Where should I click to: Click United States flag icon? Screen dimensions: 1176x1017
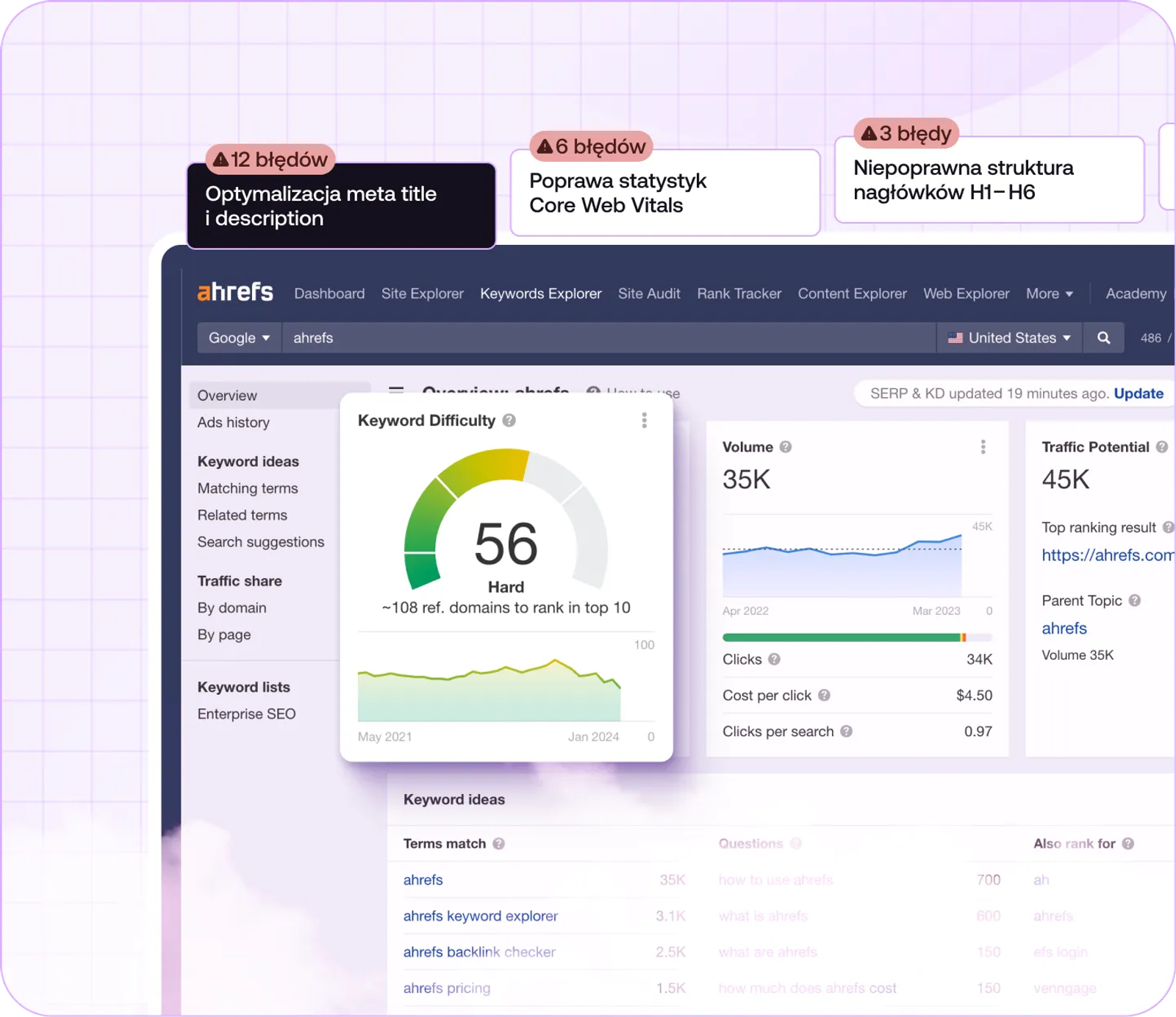click(955, 338)
